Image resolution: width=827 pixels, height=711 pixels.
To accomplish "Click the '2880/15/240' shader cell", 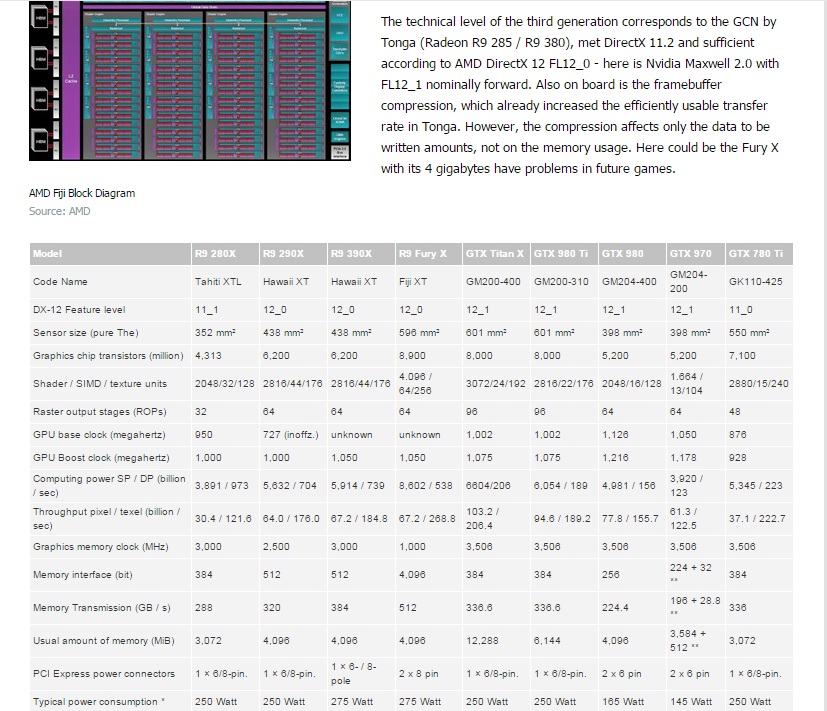I will (x=759, y=384).
